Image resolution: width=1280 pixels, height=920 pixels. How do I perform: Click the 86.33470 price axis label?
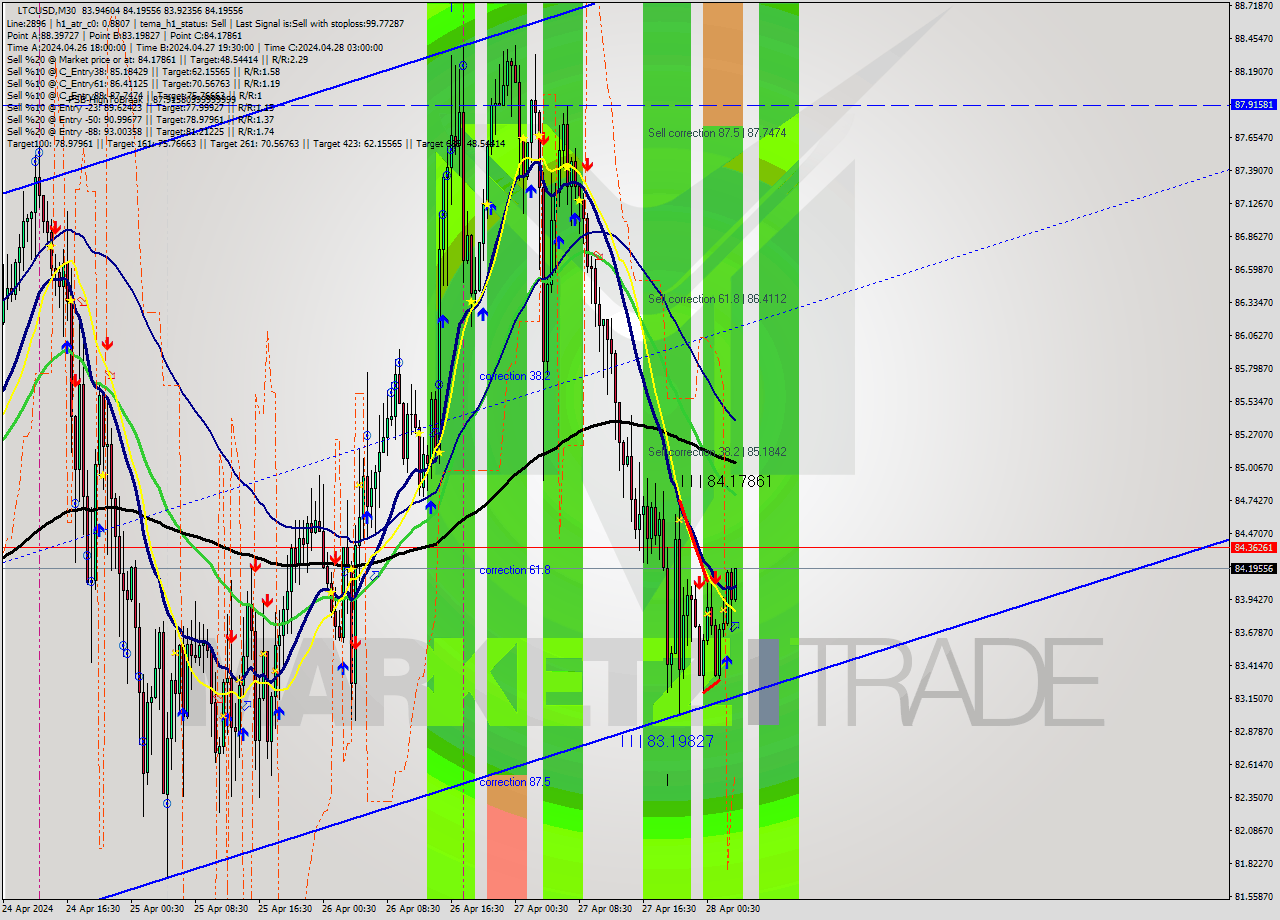coord(1253,302)
